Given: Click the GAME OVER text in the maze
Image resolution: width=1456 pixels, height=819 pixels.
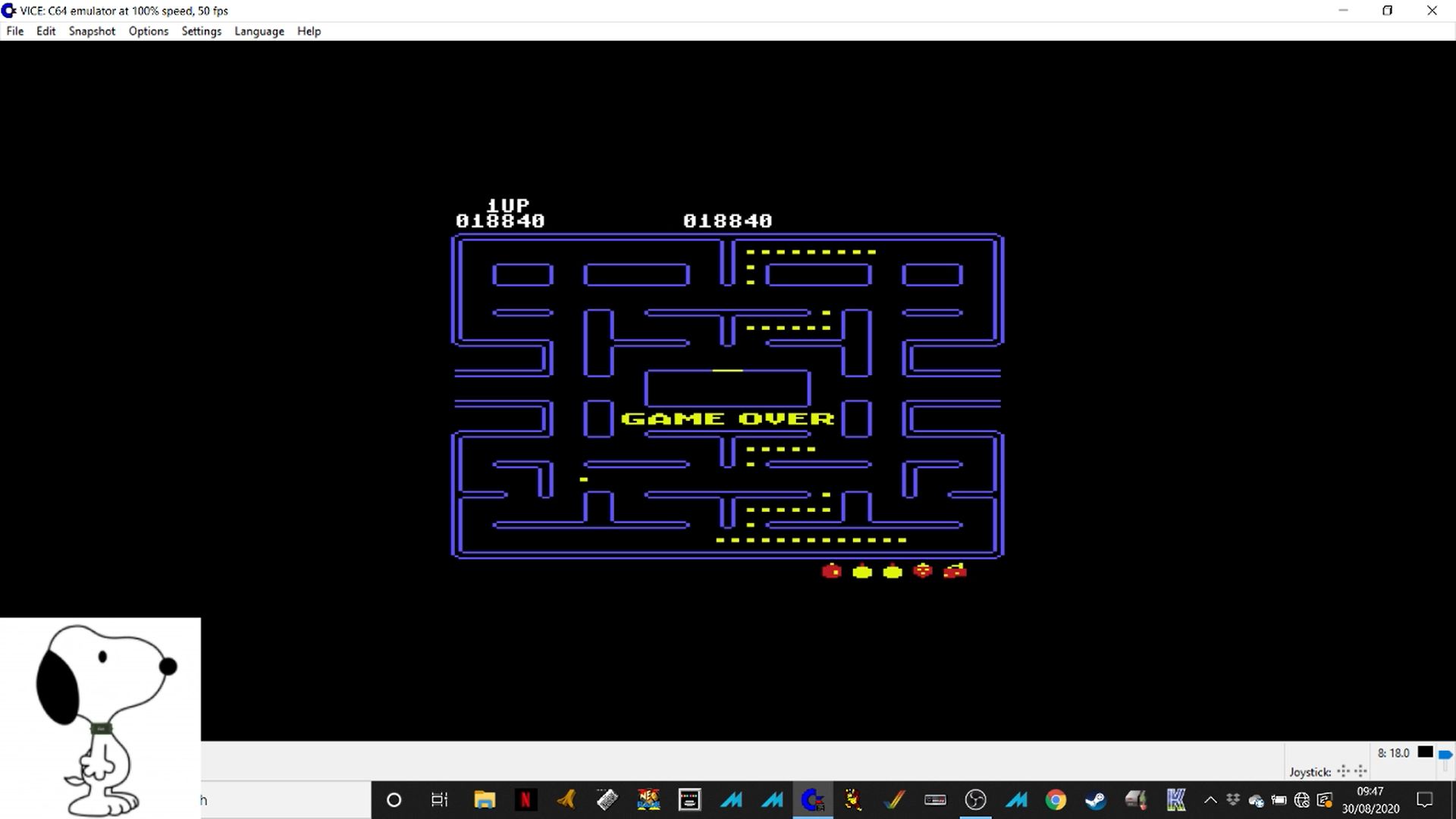Looking at the screenshot, I should pos(727,419).
